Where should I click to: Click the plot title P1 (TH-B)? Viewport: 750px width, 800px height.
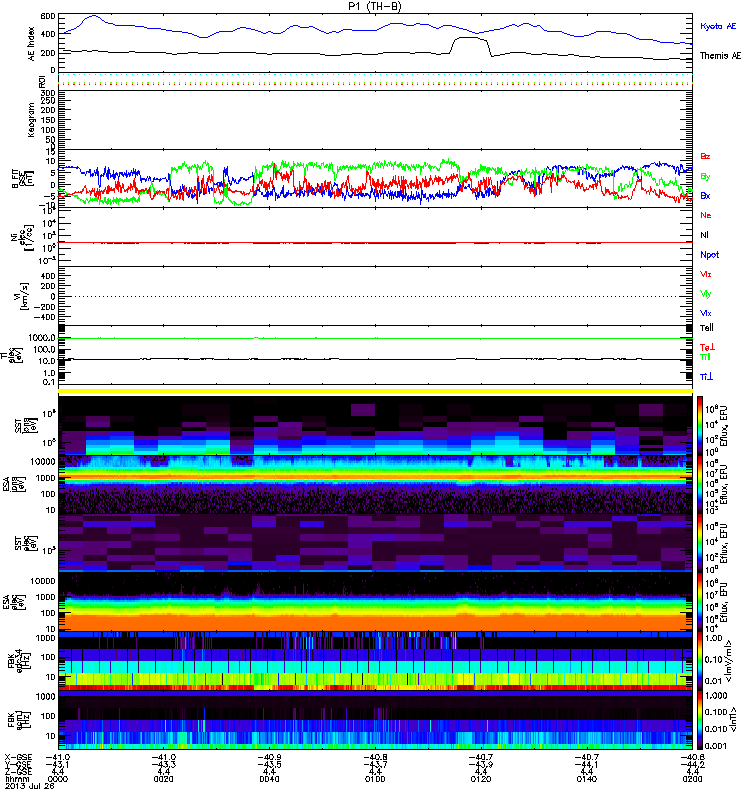(376, 6)
